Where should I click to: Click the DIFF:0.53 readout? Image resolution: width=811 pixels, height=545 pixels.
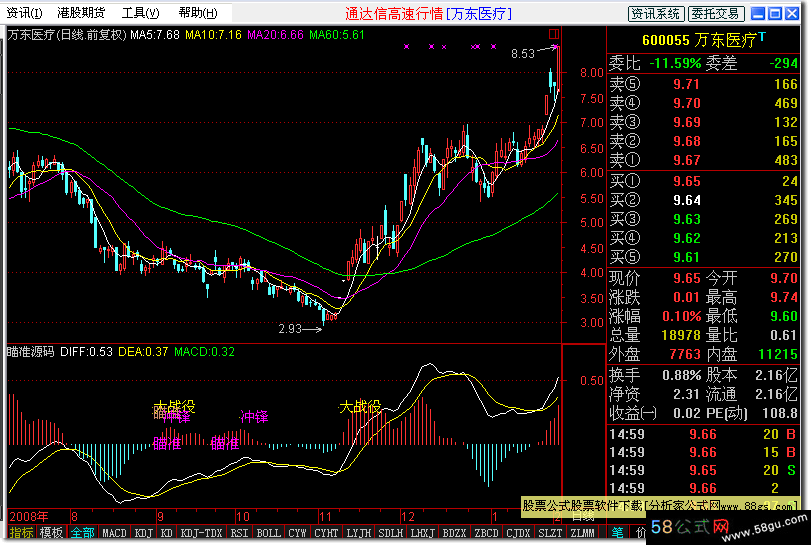coord(86,352)
